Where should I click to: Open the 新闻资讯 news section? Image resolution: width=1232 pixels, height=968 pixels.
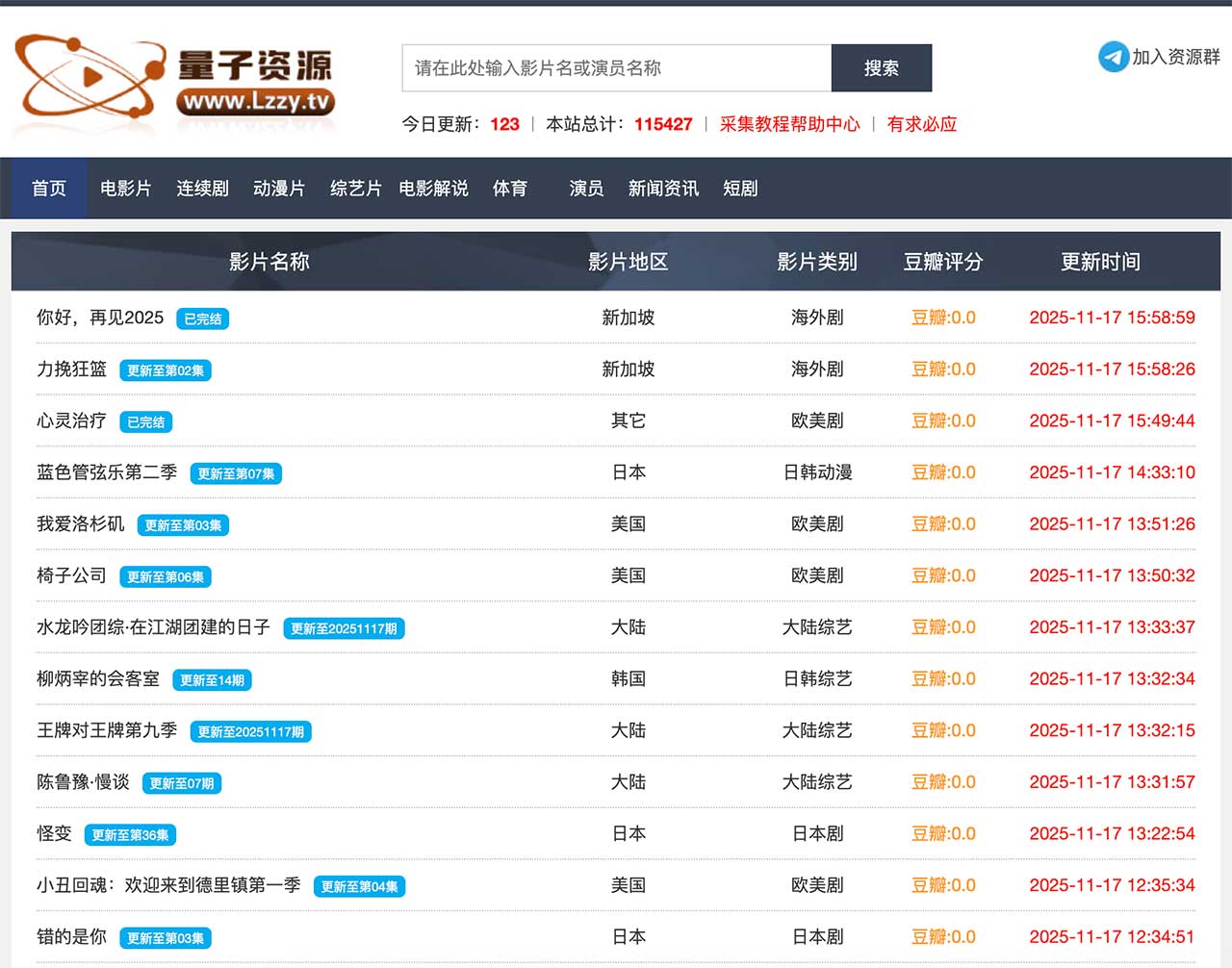click(x=663, y=189)
